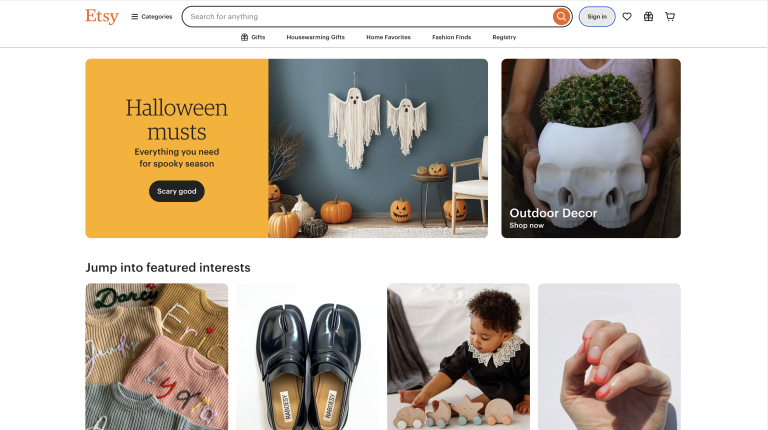
Task: Open the Outdoor Decor skull planter card
Action: (x=591, y=148)
